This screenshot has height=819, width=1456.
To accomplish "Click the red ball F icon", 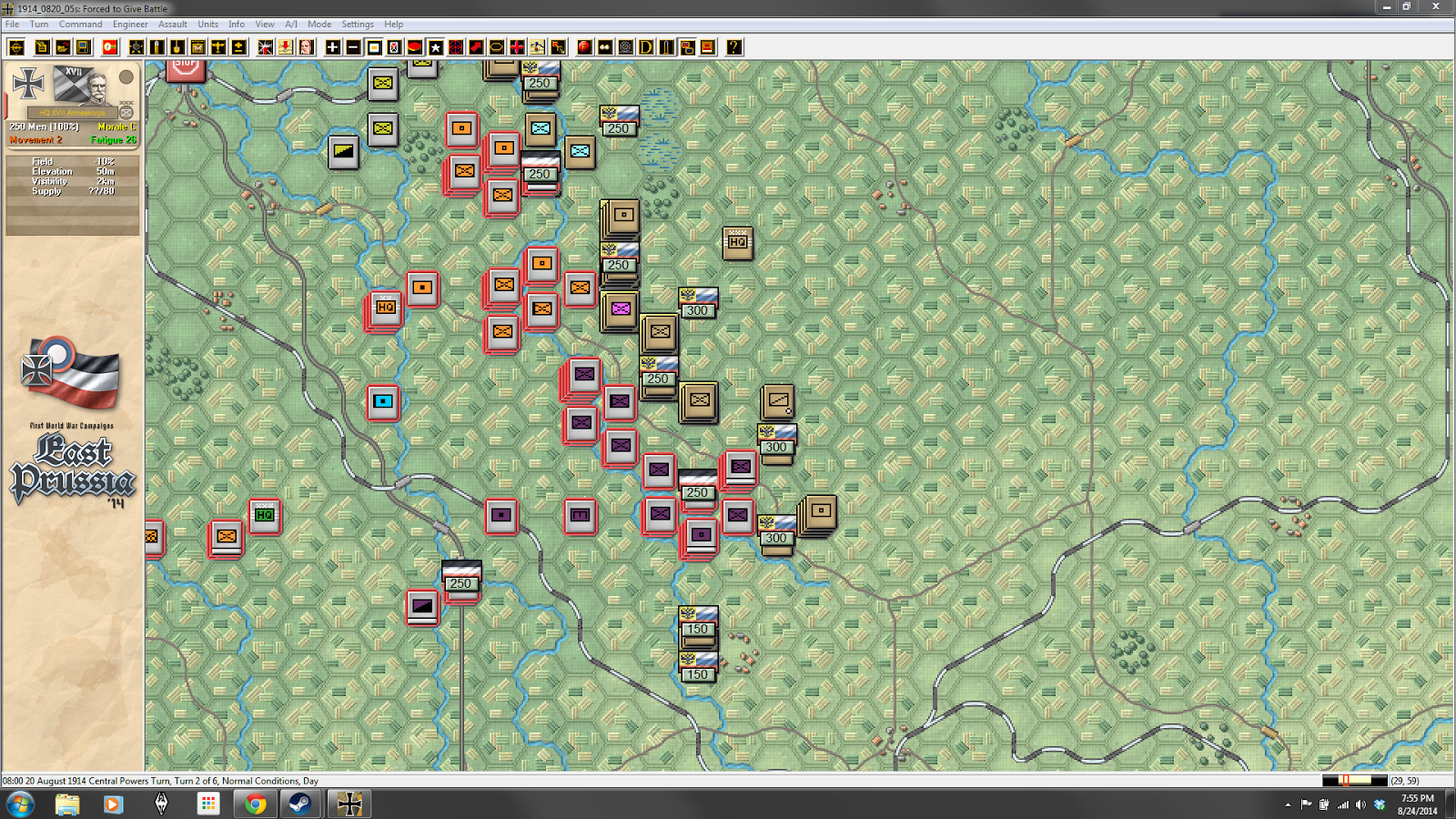I will pos(584,47).
